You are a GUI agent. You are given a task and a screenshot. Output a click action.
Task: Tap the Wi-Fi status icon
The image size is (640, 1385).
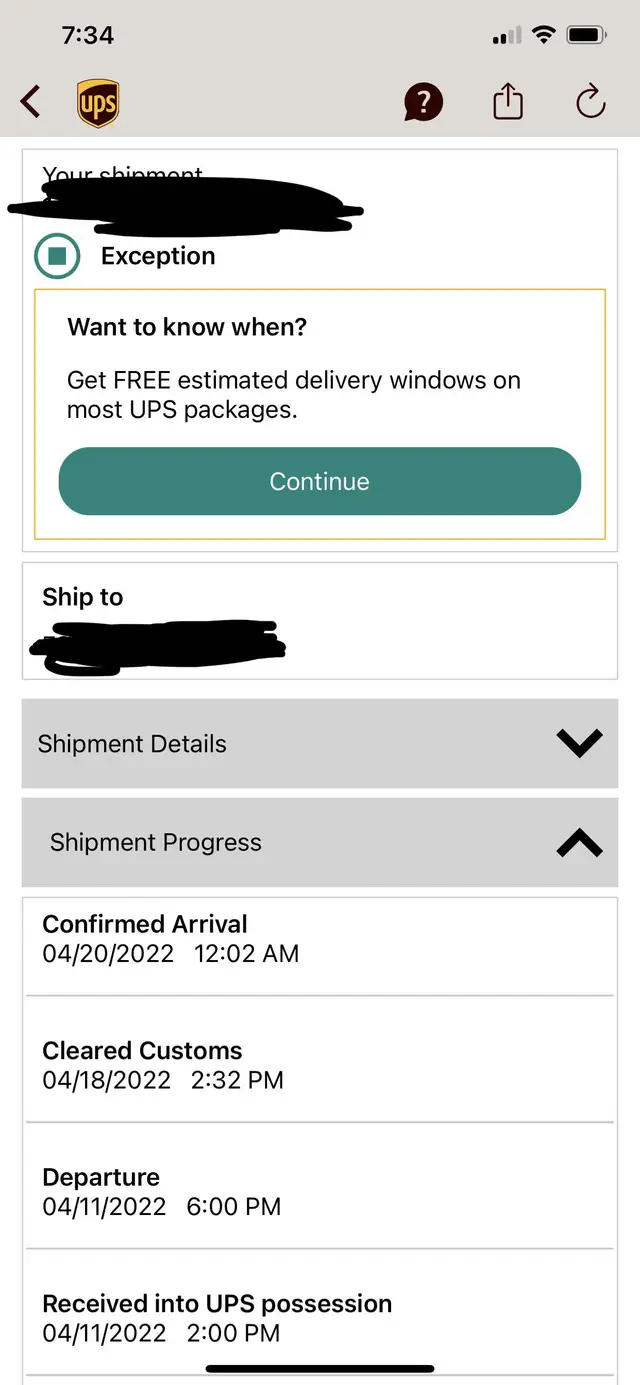pos(544,36)
